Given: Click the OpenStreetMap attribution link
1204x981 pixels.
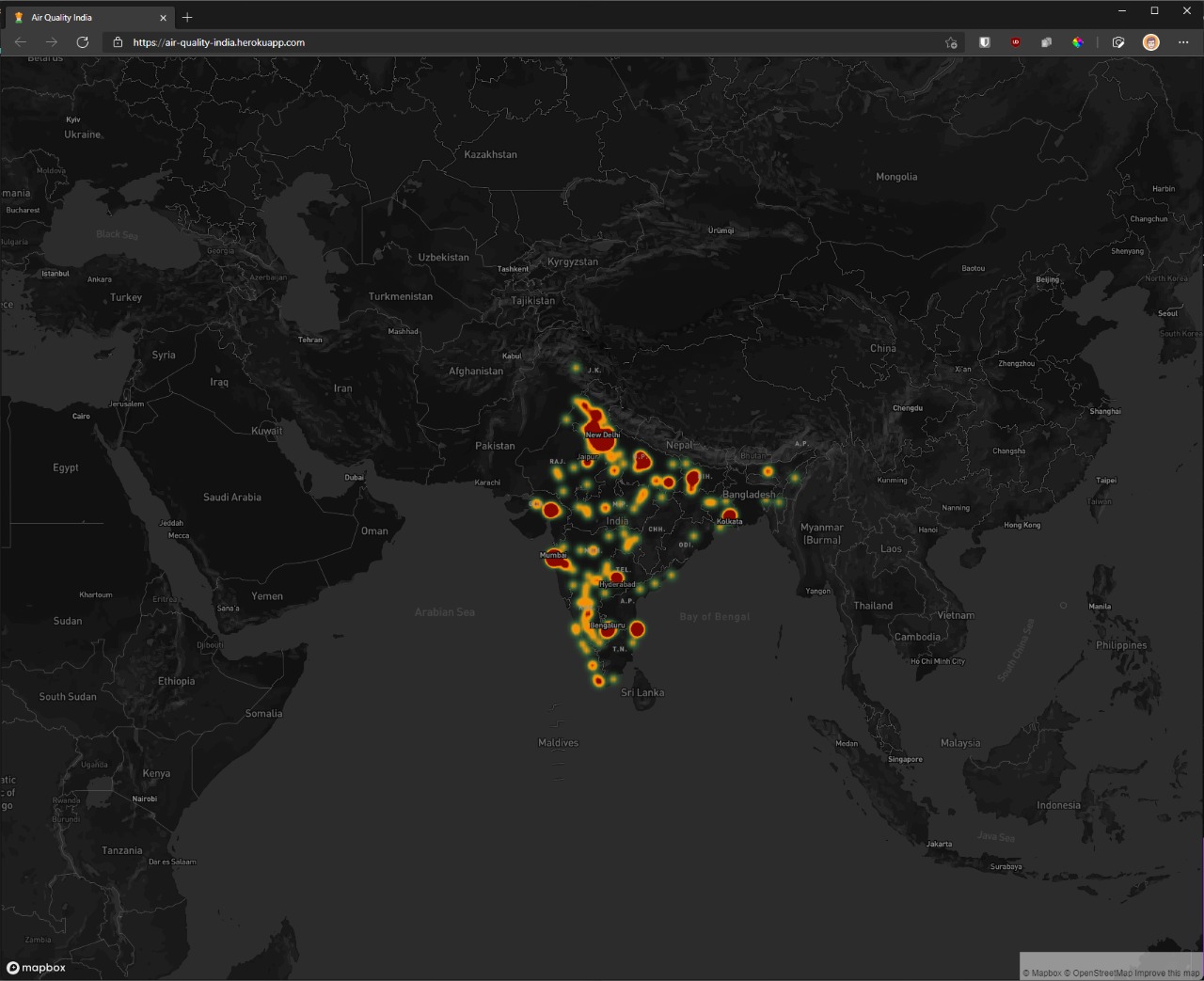Looking at the screenshot, I should [x=1097, y=973].
